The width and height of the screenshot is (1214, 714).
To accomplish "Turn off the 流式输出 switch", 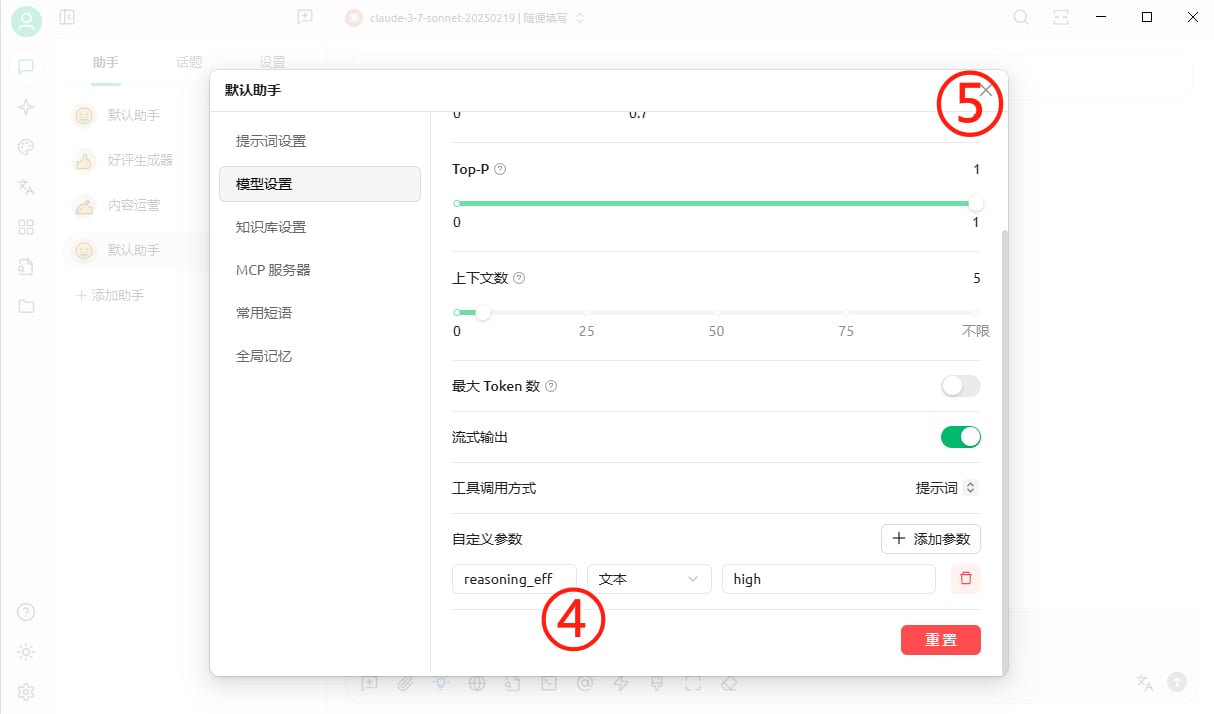I will tap(961, 437).
